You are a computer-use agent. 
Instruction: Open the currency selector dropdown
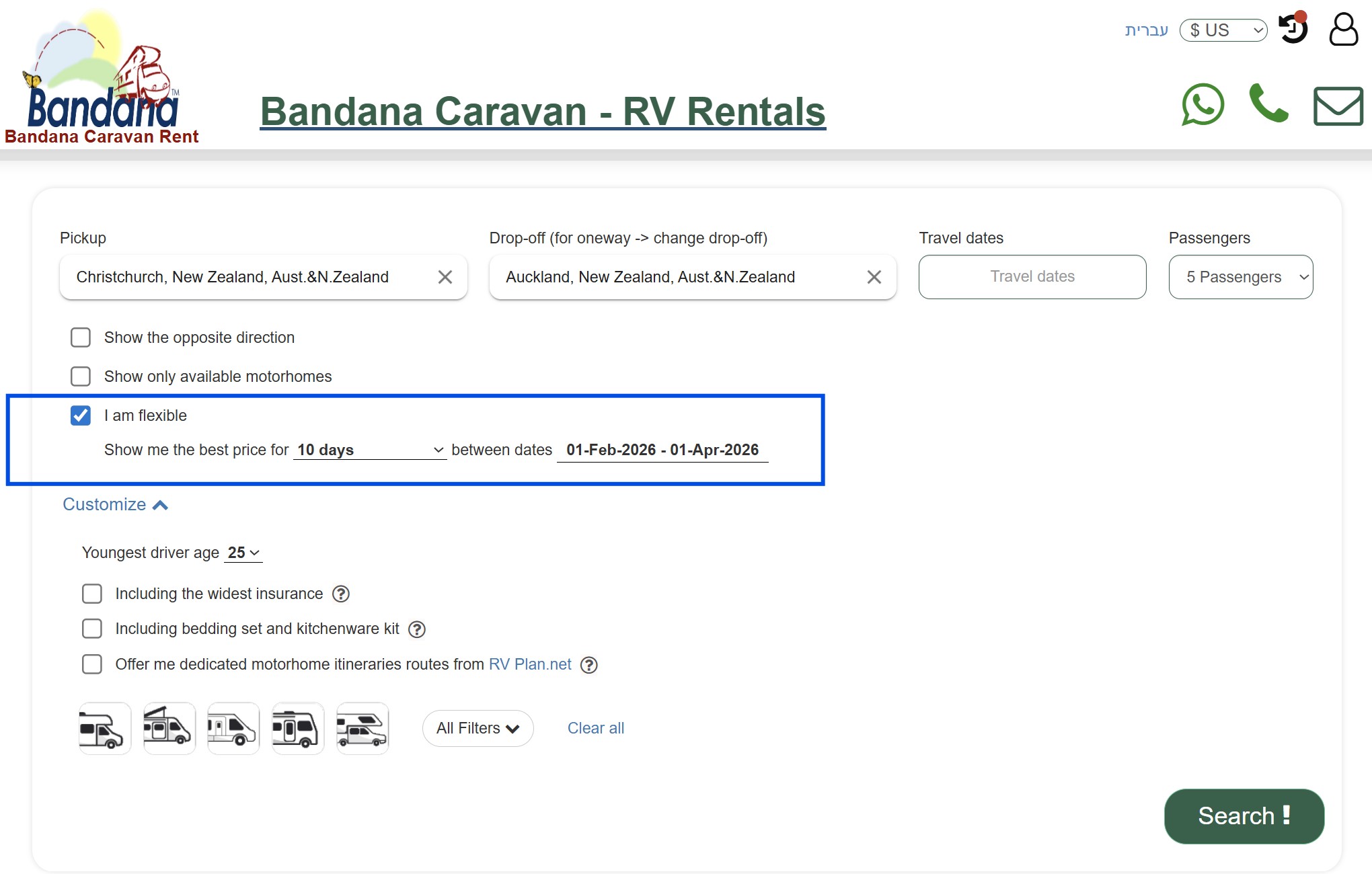pos(1223,30)
